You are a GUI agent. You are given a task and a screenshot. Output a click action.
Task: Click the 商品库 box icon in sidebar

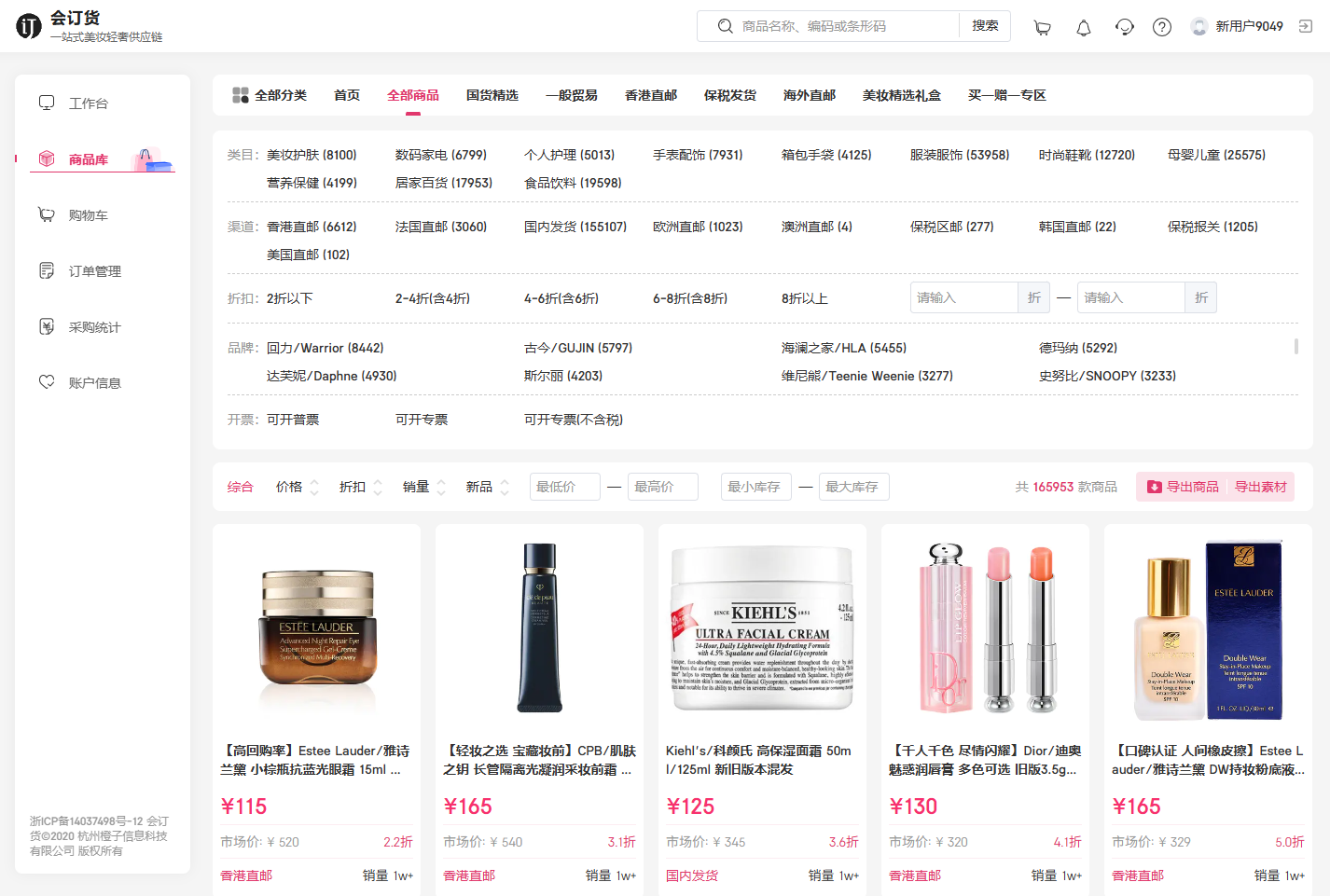tap(47, 159)
